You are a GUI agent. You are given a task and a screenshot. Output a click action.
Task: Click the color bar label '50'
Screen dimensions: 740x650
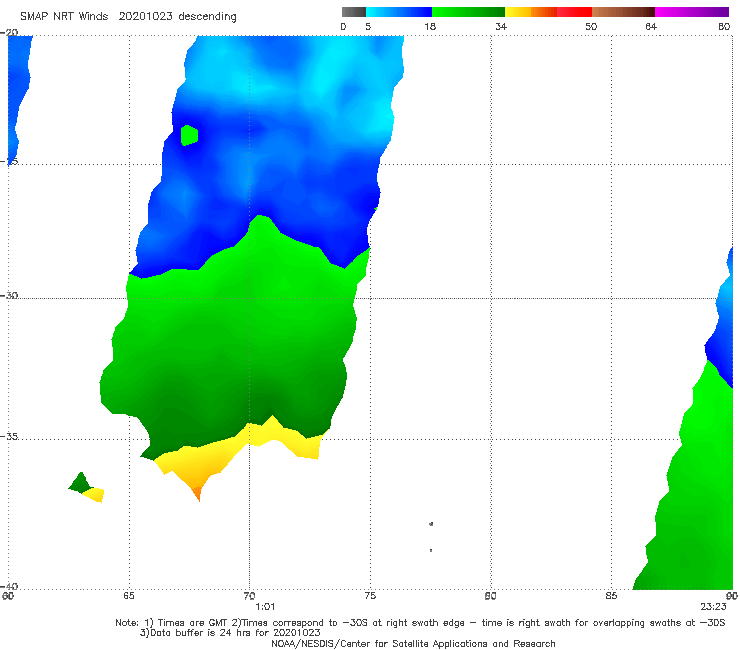coord(591,26)
